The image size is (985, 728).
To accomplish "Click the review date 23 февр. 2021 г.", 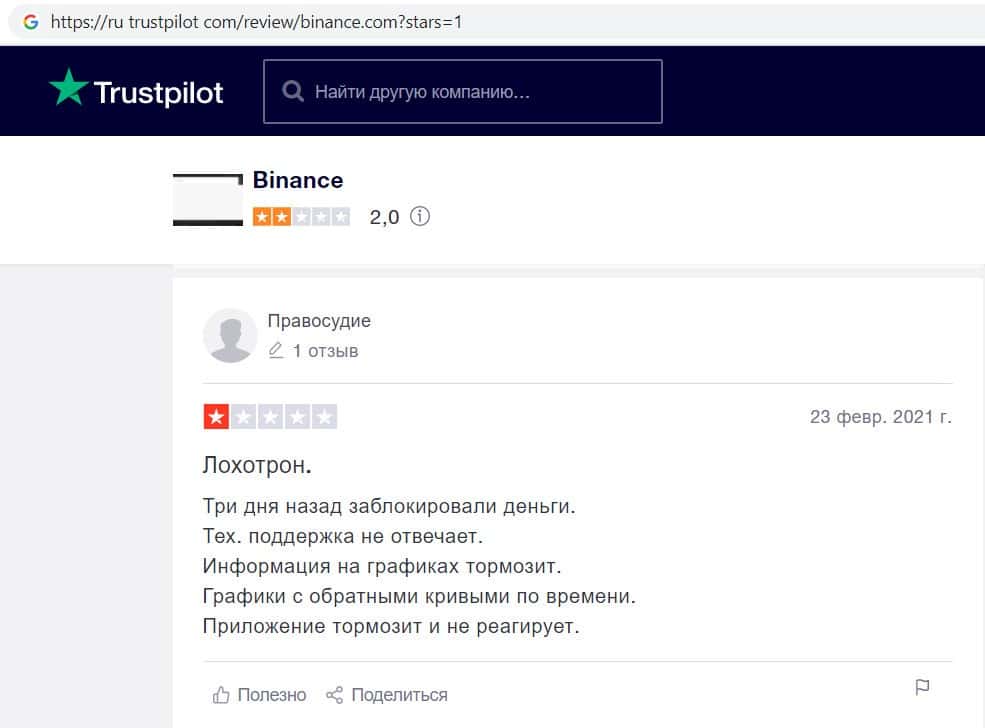I will (x=880, y=417).
